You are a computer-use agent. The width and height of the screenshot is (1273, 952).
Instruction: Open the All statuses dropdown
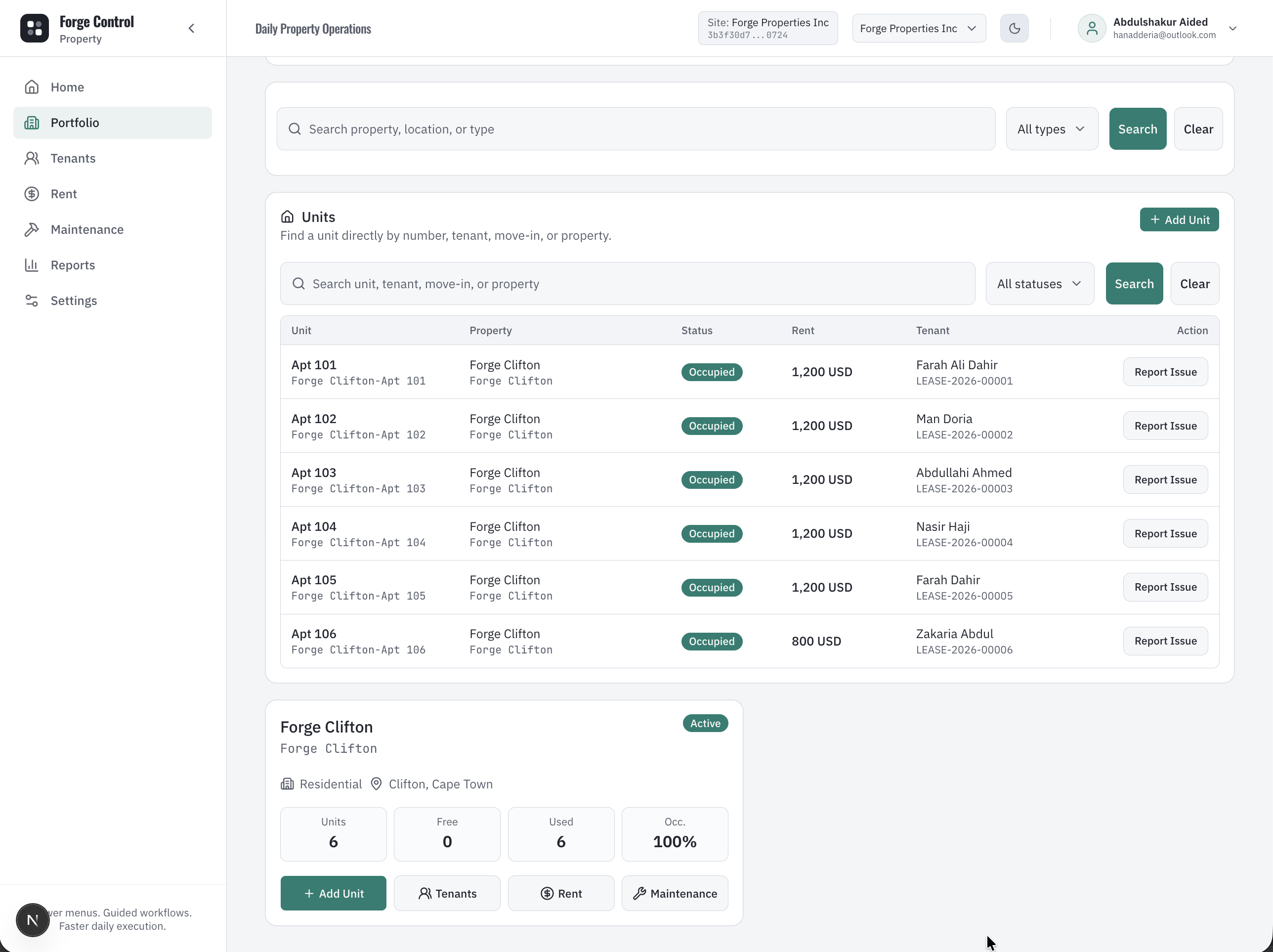(x=1039, y=284)
